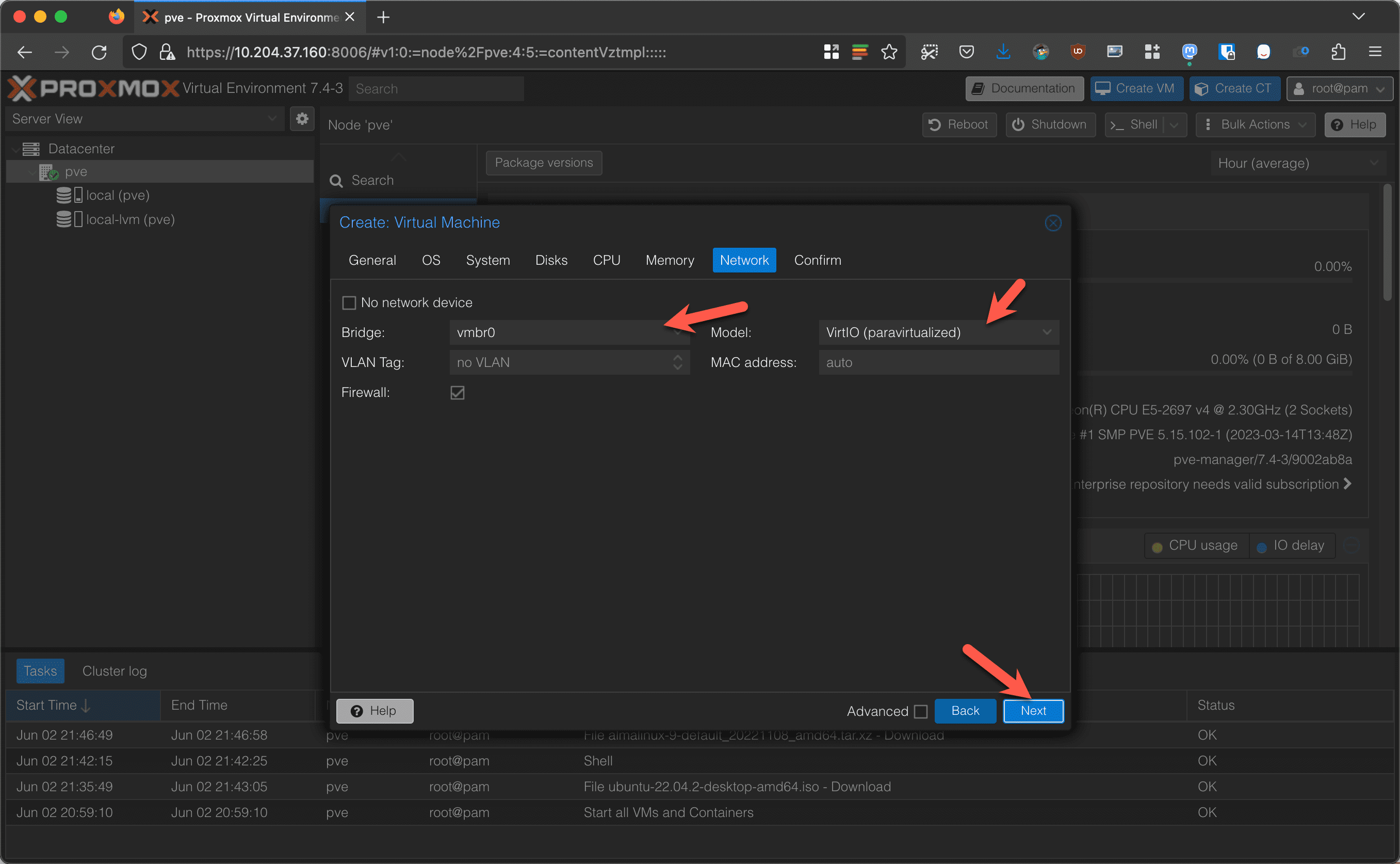Reload the page with the refresh icon
Image resolution: width=1400 pixels, height=864 pixels.
pyautogui.click(x=100, y=52)
